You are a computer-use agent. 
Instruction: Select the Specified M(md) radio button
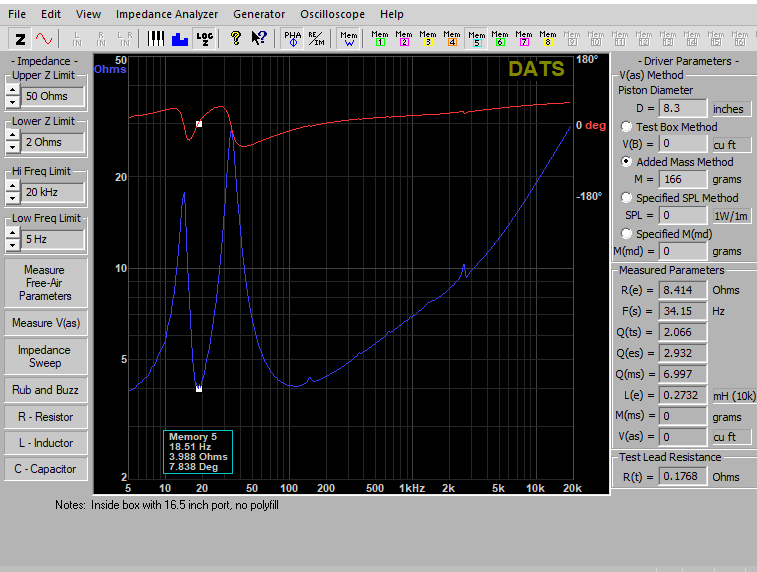626,234
